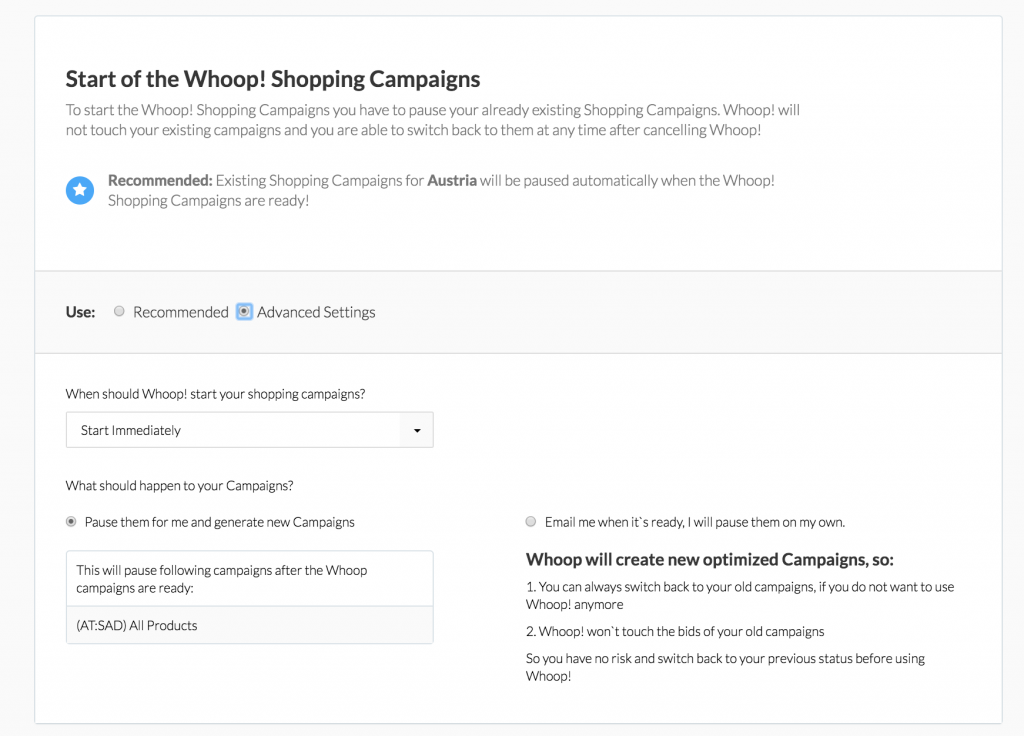Click the When should Whoop start question
The height and width of the screenshot is (736, 1024).
(x=216, y=394)
